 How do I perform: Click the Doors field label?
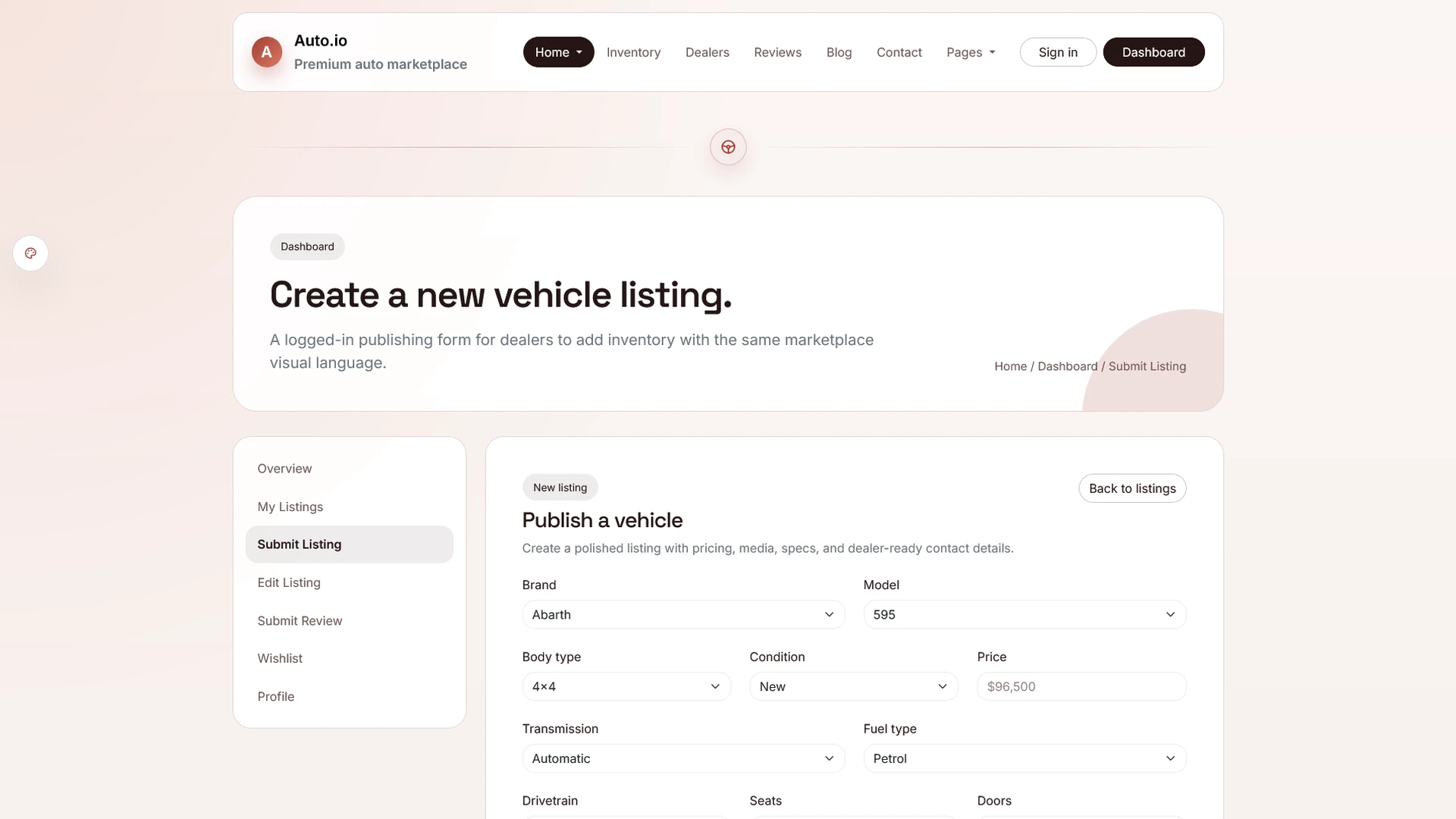click(994, 801)
